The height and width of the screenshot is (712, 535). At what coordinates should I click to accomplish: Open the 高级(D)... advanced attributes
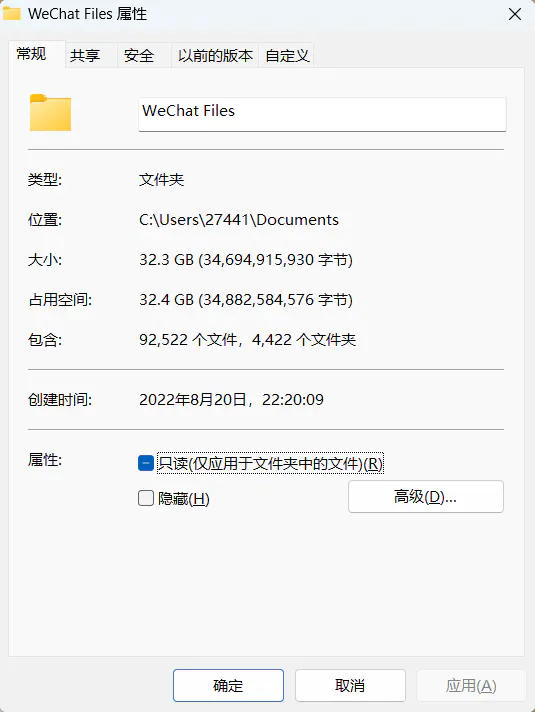(x=426, y=496)
